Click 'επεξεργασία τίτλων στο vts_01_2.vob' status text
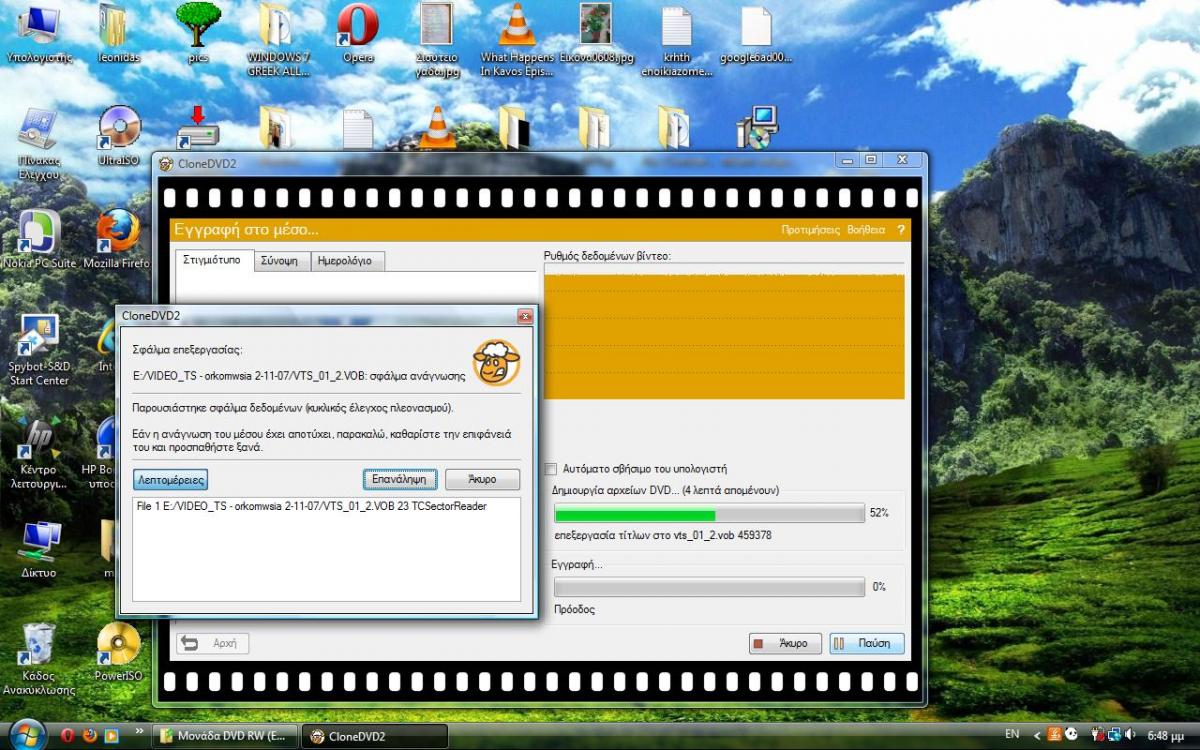Screen dimensions: 1200x750 (662, 536)
